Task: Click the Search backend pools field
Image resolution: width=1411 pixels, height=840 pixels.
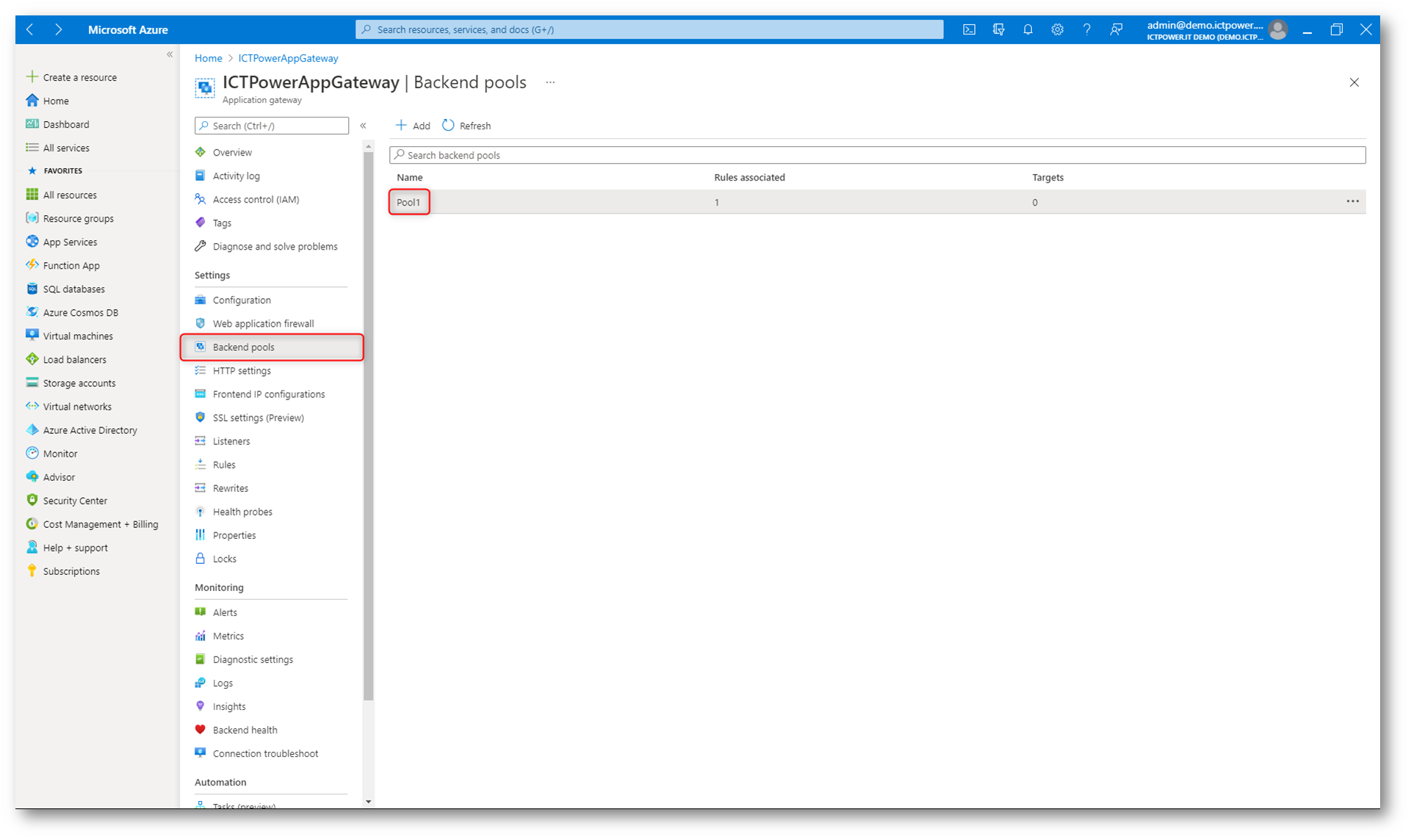Action: click(x=877, y=155)
